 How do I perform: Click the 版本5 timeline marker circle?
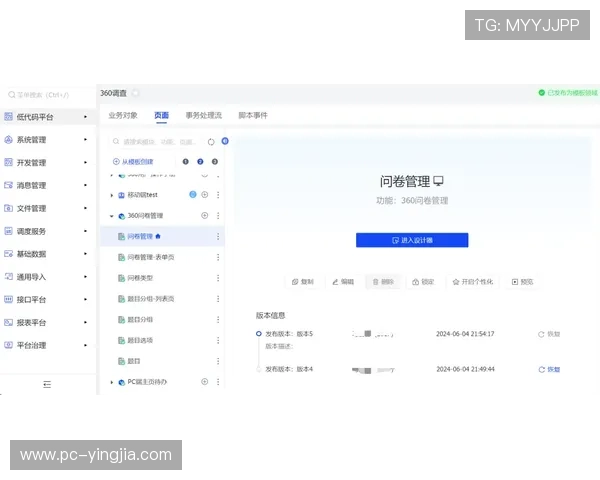[x=259, y=334]
